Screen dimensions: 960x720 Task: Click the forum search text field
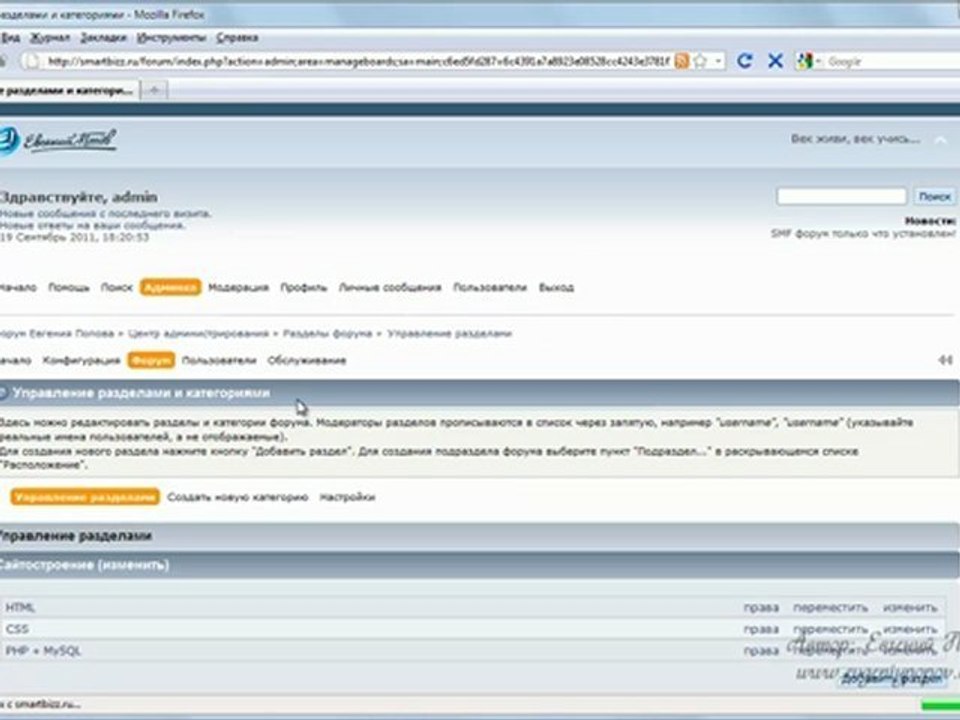point(841,196)
